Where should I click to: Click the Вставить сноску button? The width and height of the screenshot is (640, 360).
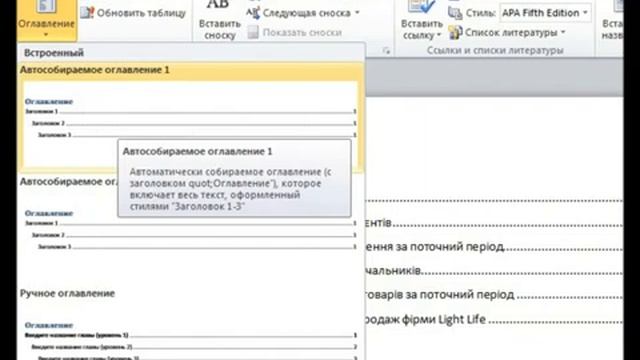pyautogui.click(x=219, y=20)
